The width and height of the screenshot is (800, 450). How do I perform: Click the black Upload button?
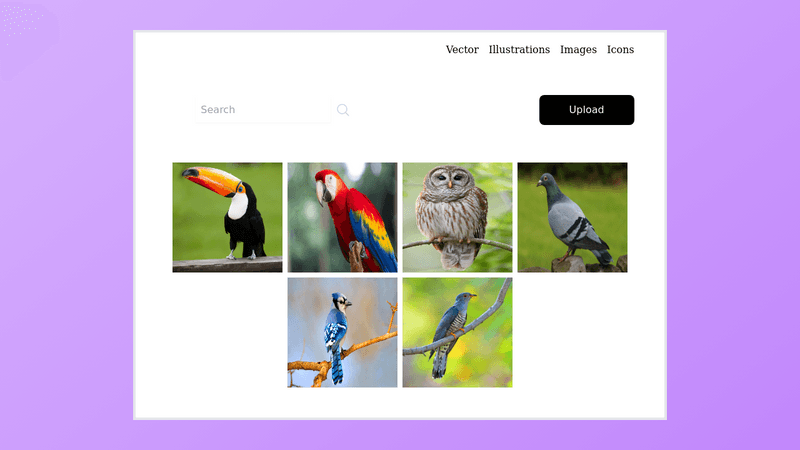pos(587,110)
